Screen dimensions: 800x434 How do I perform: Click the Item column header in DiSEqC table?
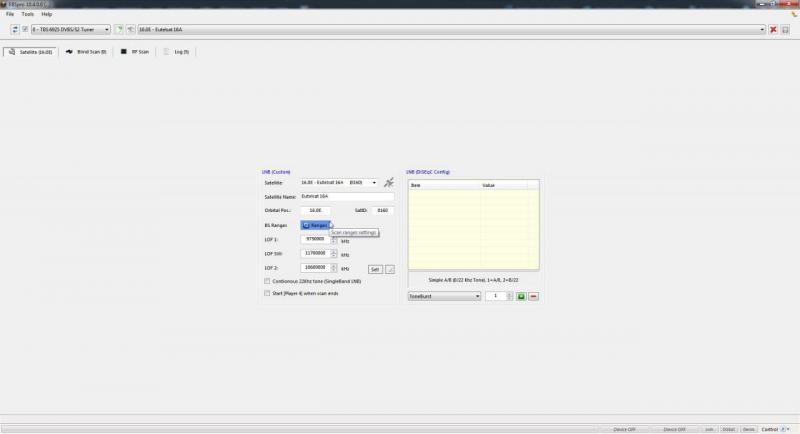click(x=444, y=185)
